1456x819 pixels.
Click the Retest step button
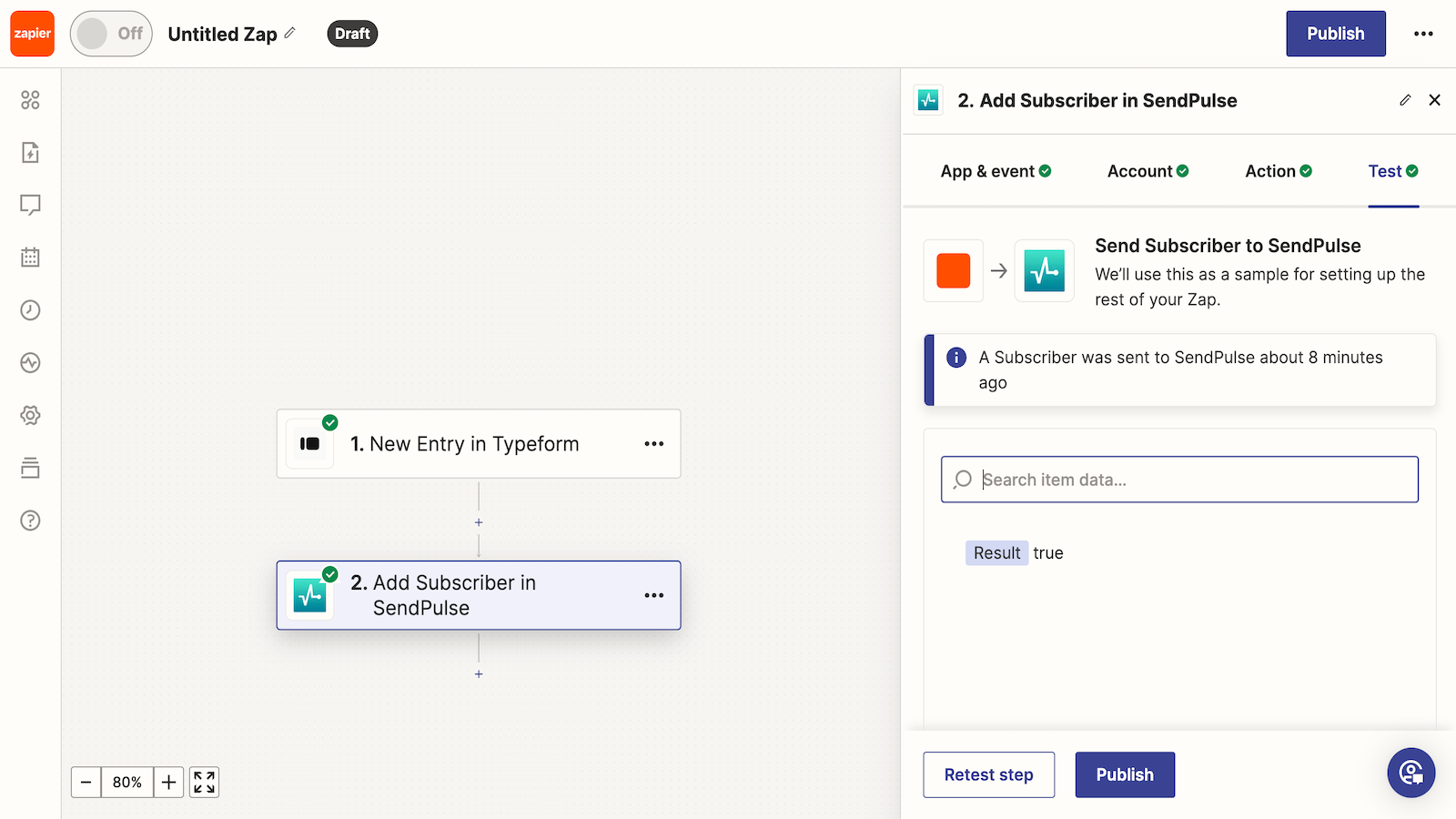[x=988, y=774]
